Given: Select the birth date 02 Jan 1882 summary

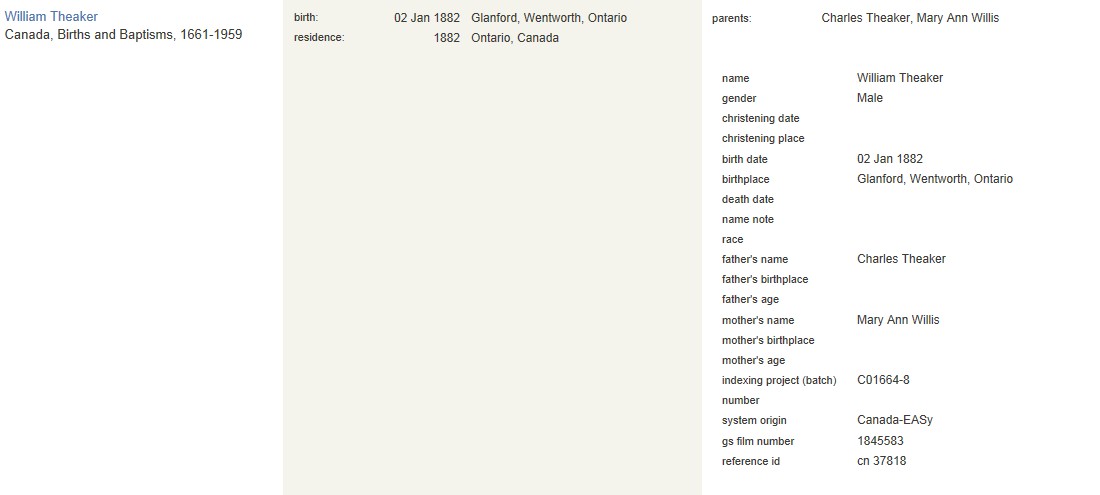Looking at the screenshot, I should coord(427,18).
